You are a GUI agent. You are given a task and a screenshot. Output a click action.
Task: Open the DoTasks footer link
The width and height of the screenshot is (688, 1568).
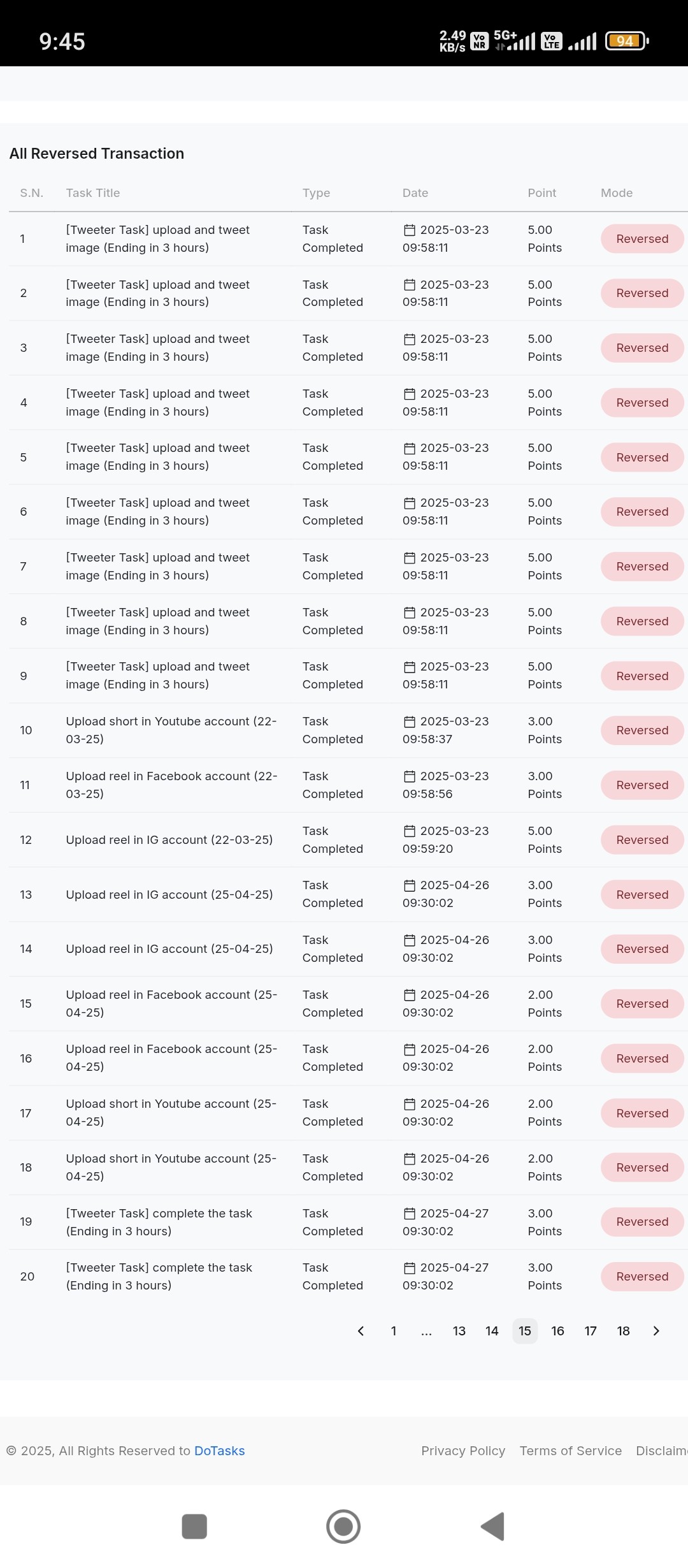[x=220, y=1451]
